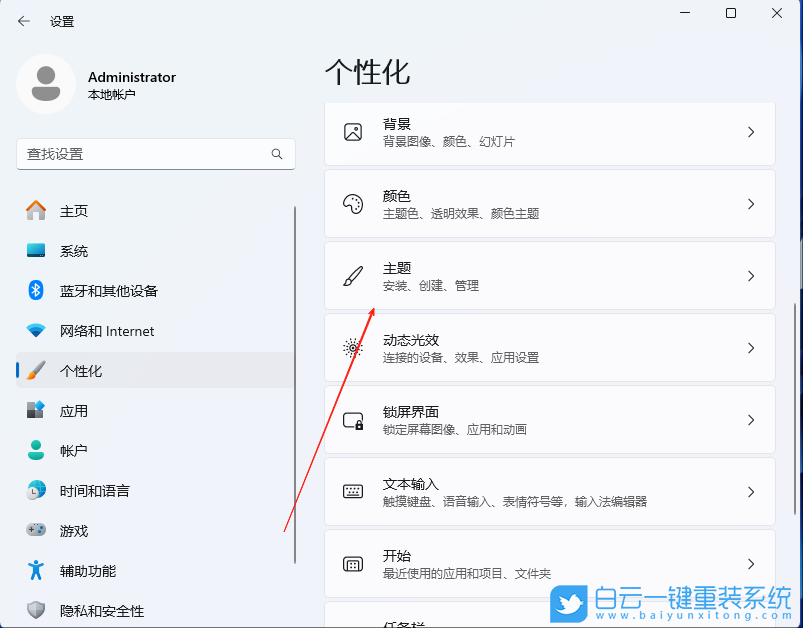Click the back arrow at top left
Image resolution: width=803 pixels, height=628 pixels.
click(x=22, y=20)
